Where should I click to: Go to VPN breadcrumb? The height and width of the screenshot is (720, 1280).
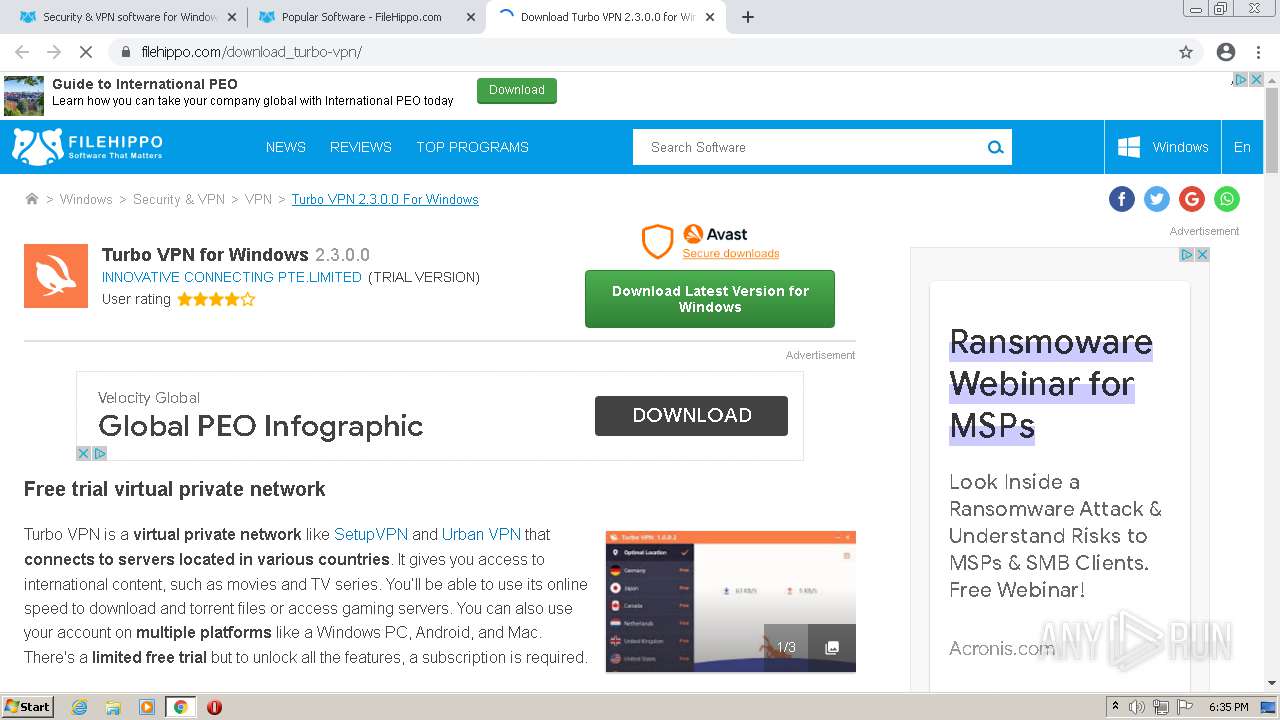coord(258,199)
